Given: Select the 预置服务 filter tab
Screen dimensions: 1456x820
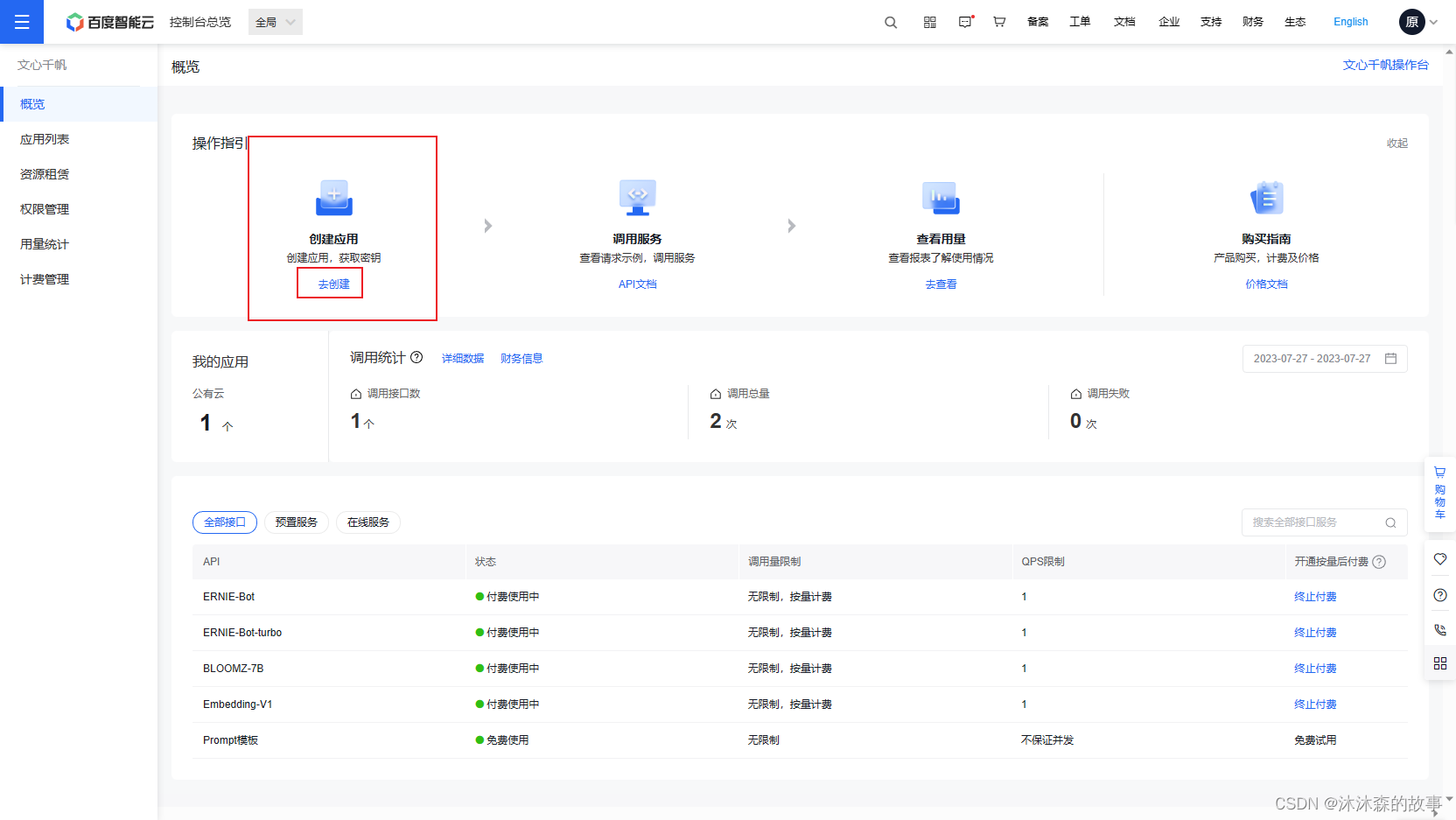Looking at the screenshot, I should click(x=297, y=522).
